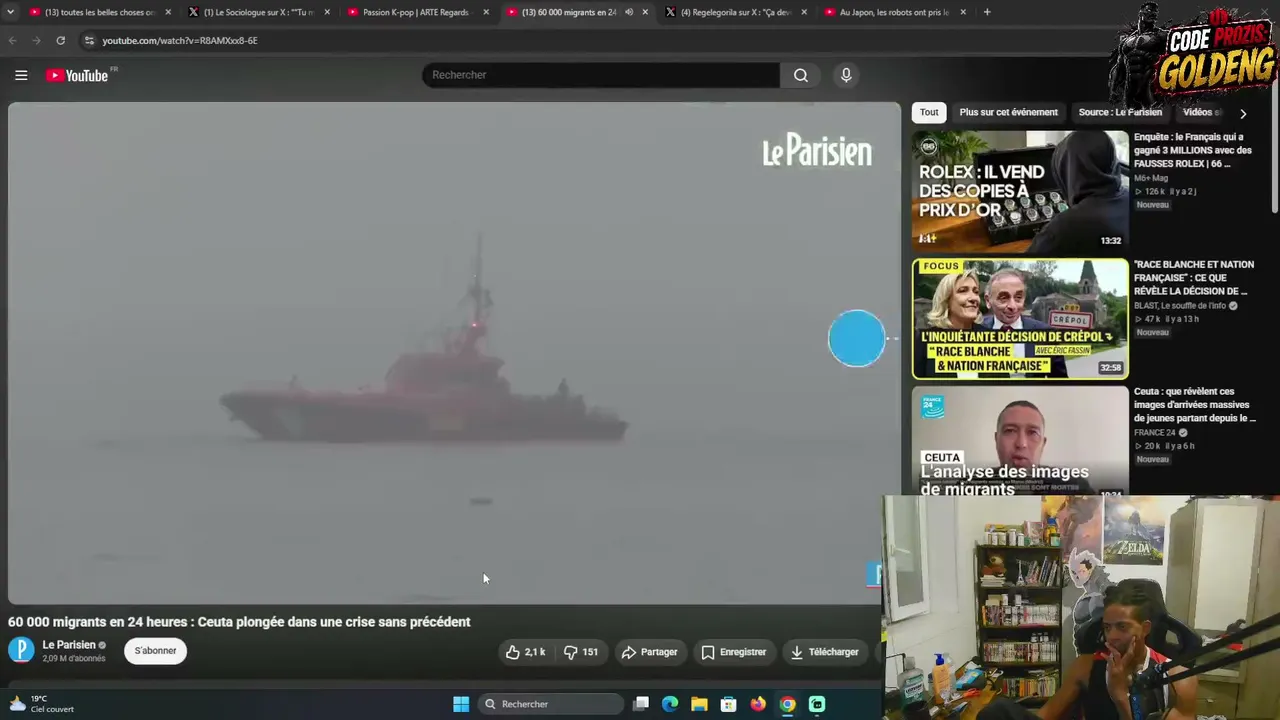Viewport: 1280px width, 720px height.
Task: Download the video with Télécharger
Action: pyautogui.click(x=825, y=652)
